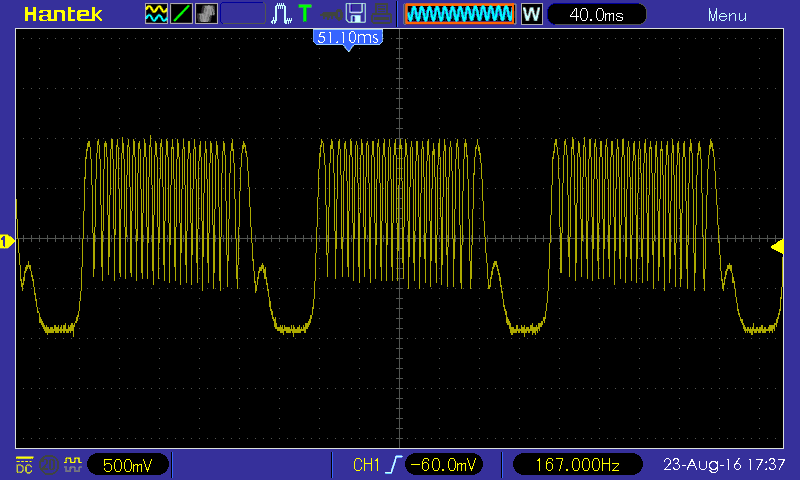800x480 pixels.
Task: Click the dual-waveform YT display icon
Action: click(x=156, y=14)
